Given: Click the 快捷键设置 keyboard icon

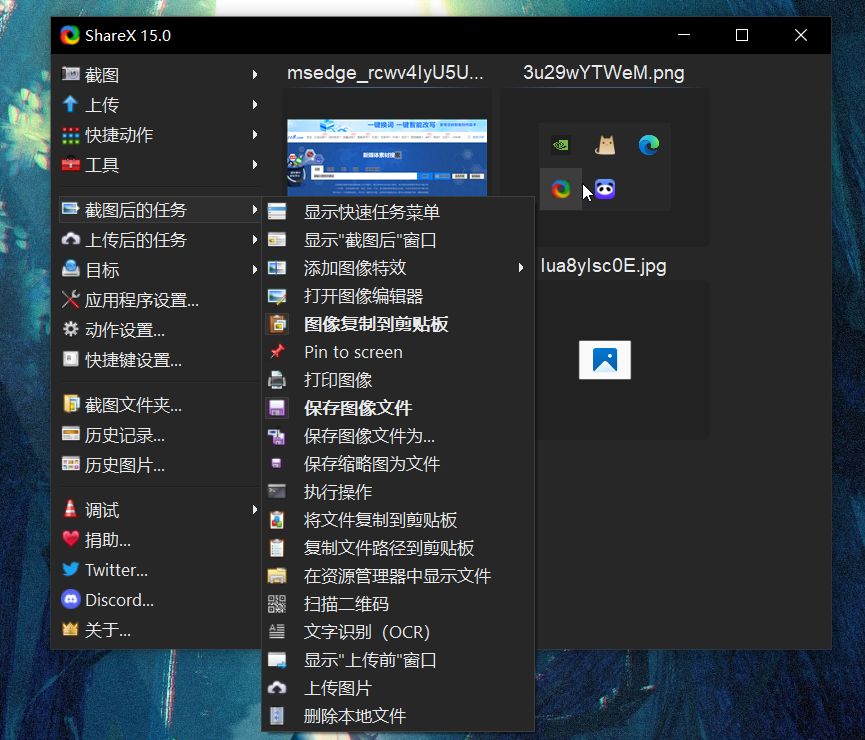Looking at the screenshot, I should pos(71,359).
